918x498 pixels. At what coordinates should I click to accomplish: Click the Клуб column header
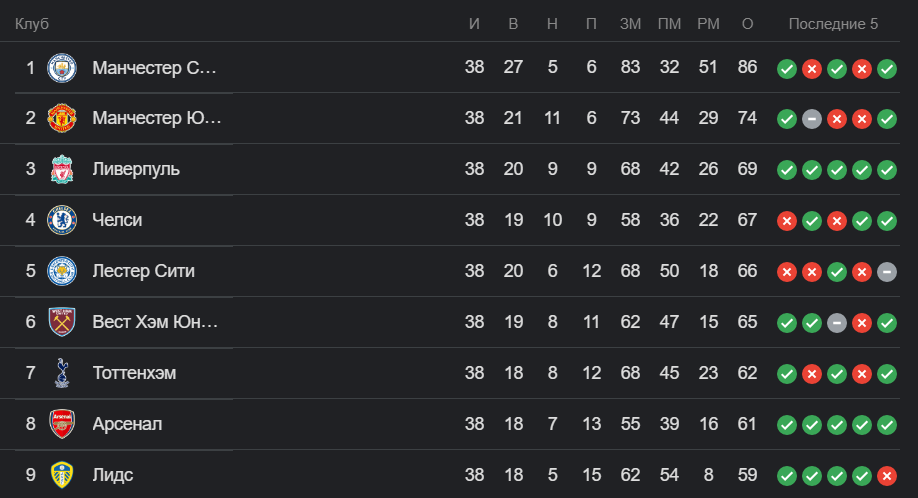click(32, 24)
